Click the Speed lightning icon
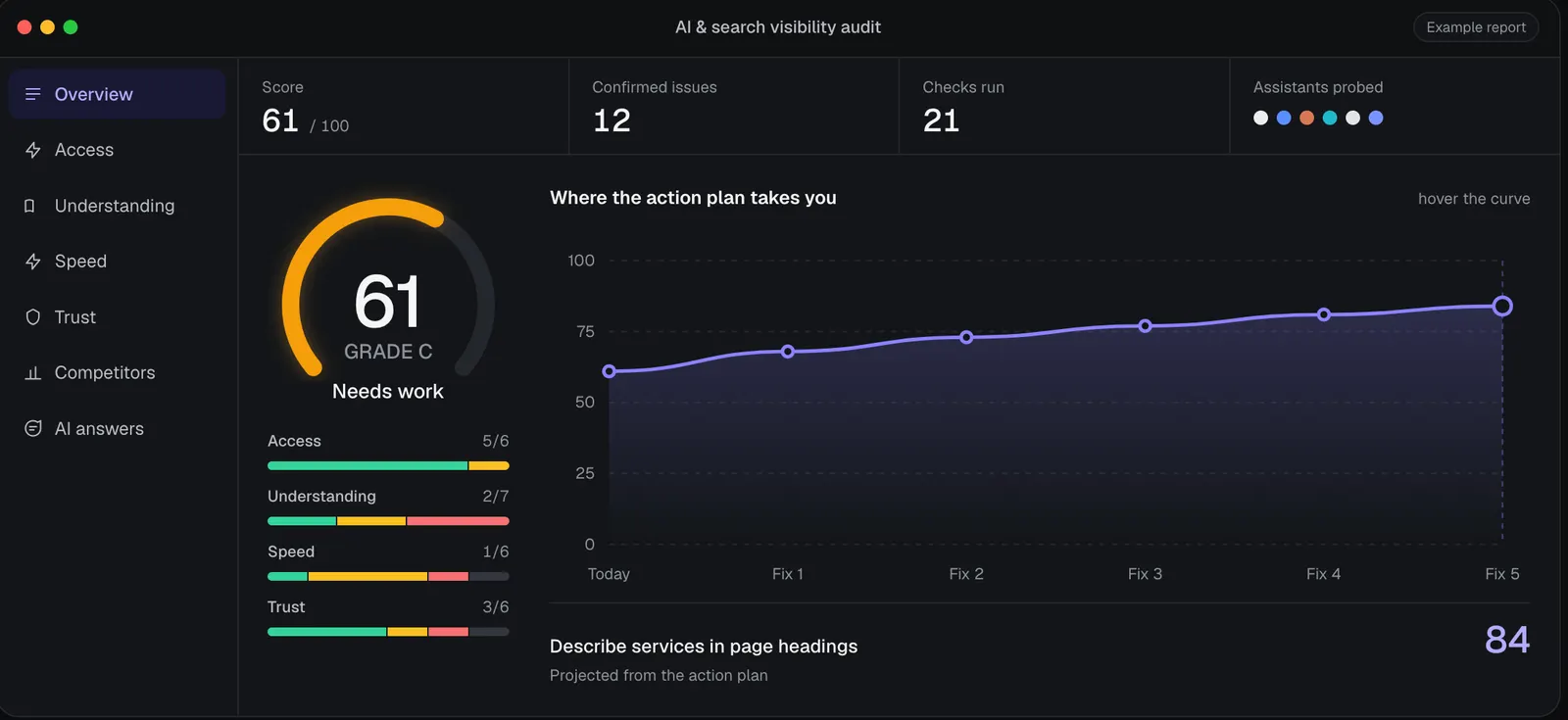 coord(33,262)
